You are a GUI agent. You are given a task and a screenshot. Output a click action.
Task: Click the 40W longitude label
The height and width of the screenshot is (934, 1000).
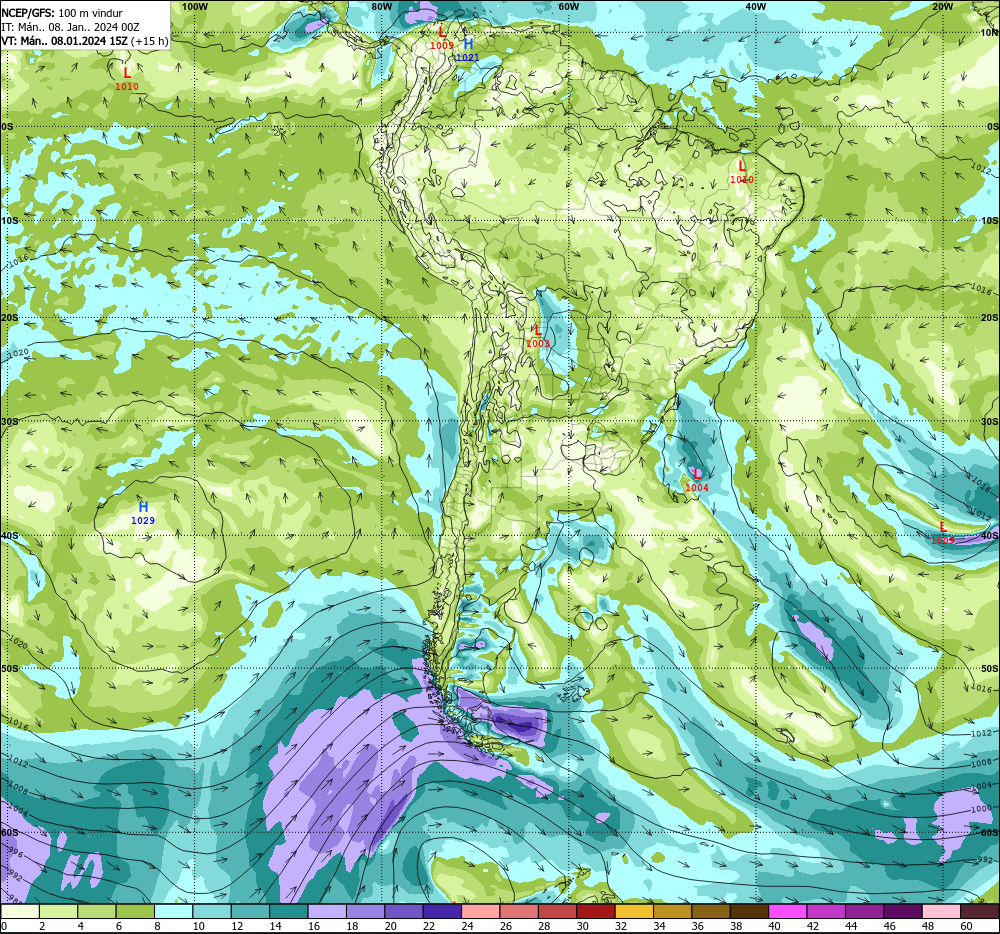pos(755,6)
